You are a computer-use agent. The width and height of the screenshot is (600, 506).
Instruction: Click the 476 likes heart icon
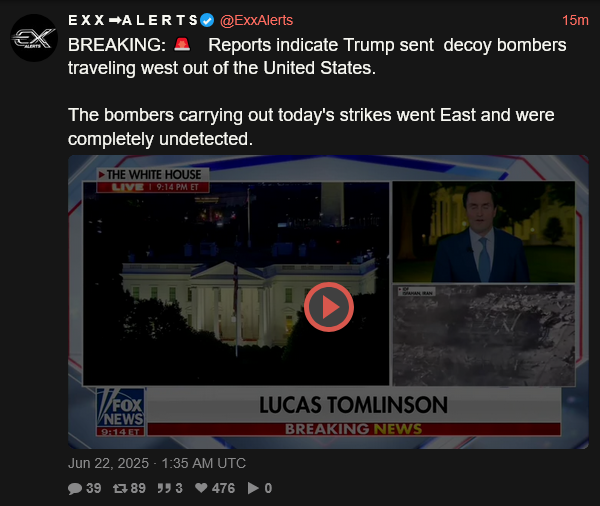[x=201, y=488]
